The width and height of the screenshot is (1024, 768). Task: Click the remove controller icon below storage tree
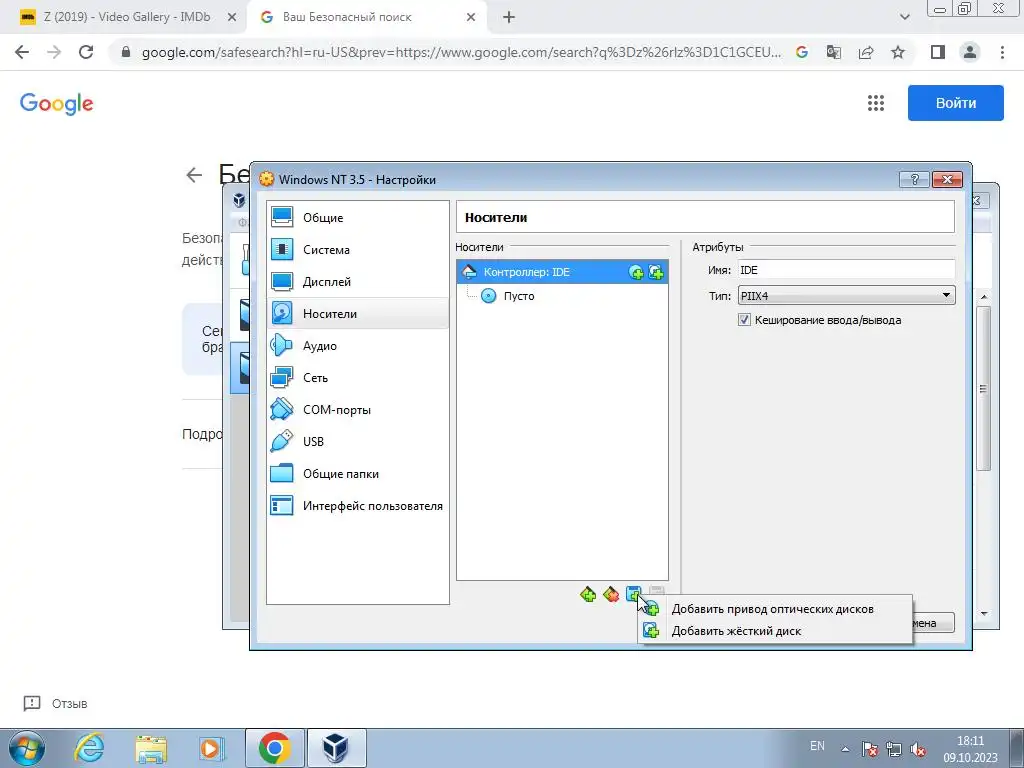click(611, 594)
